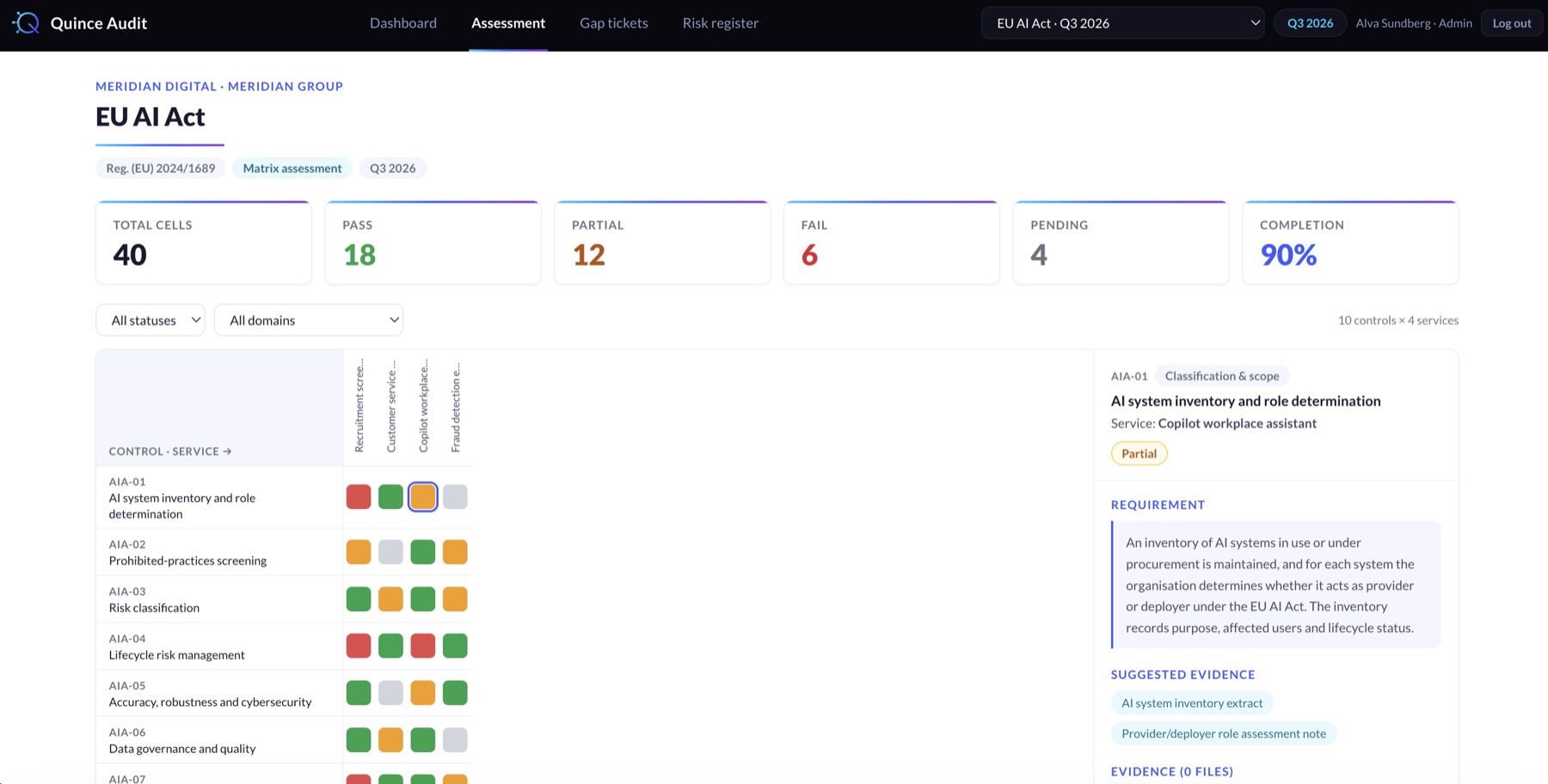Click the Matrix assessment tag
1548x784 pixels.
click(292, 168)
